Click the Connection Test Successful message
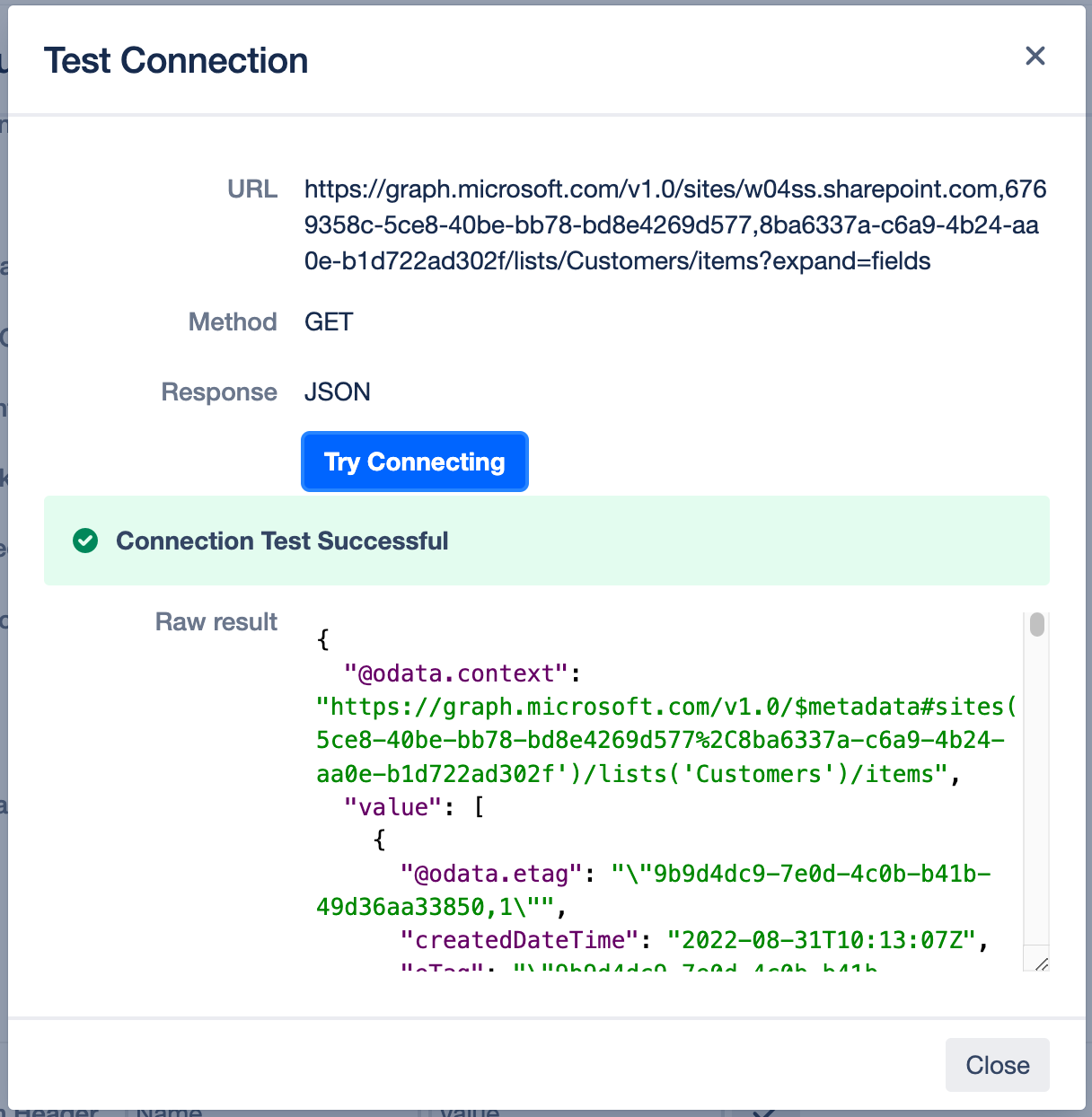 (282, 541)
